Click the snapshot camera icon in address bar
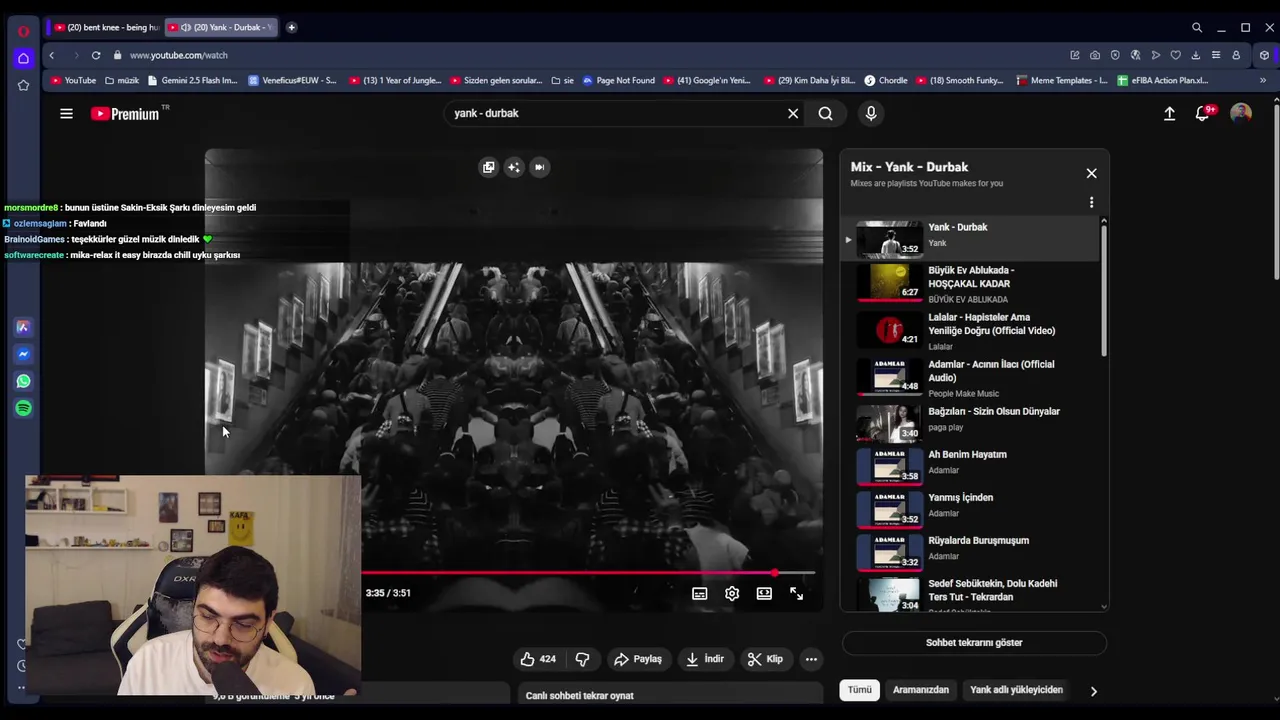 pos(1095,55)
